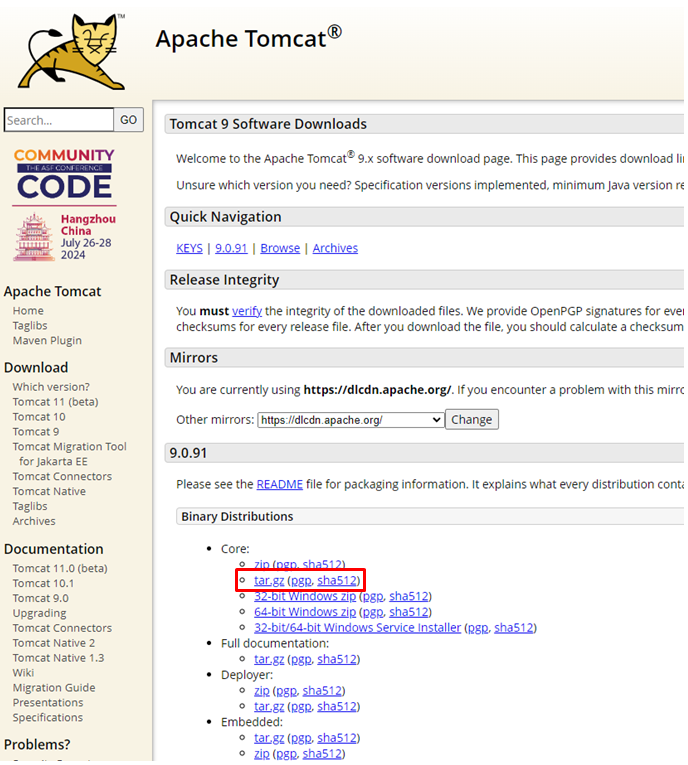This screenshot has height=765, width=688.
Task: Download the Deployer tar.gz
Action: [269, 706]
